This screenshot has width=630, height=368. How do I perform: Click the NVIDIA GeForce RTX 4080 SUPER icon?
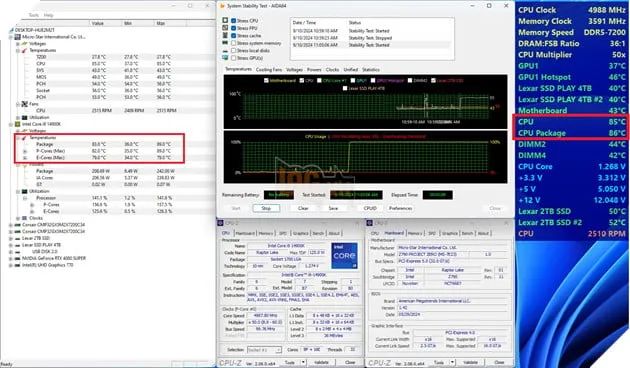[18, 258]
